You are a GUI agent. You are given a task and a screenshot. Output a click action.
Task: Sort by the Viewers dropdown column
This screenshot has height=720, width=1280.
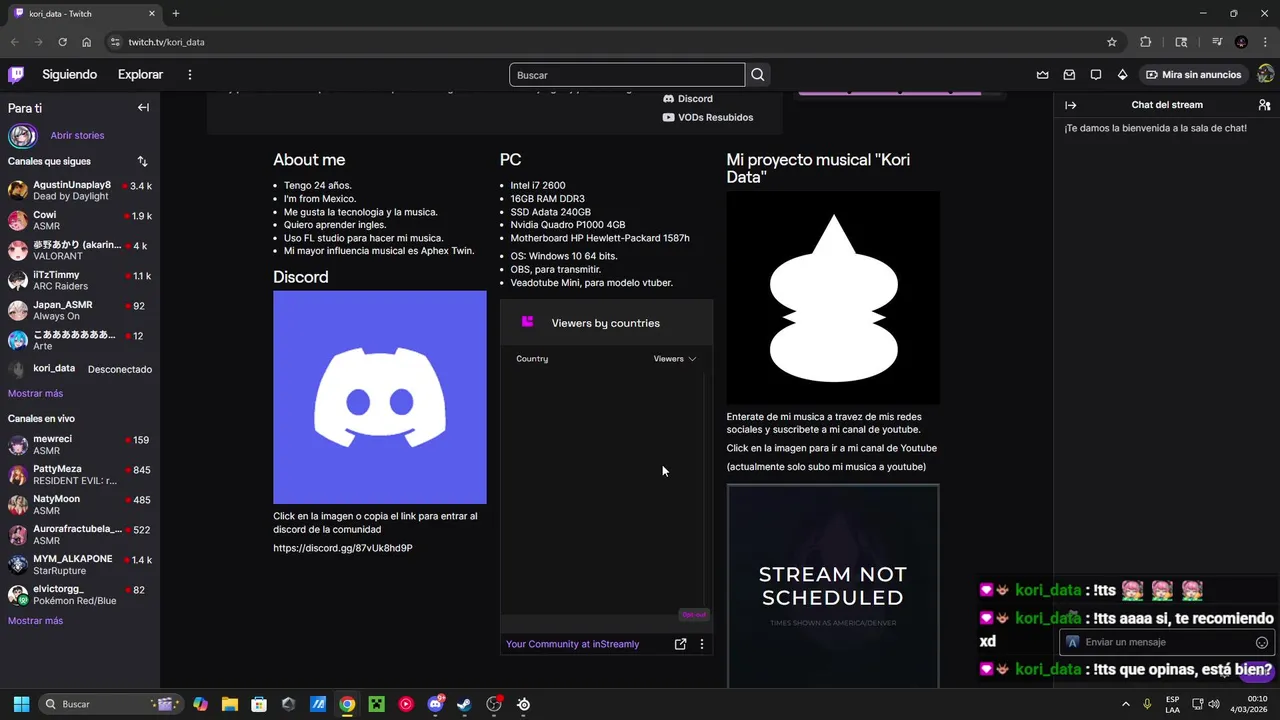675,359
